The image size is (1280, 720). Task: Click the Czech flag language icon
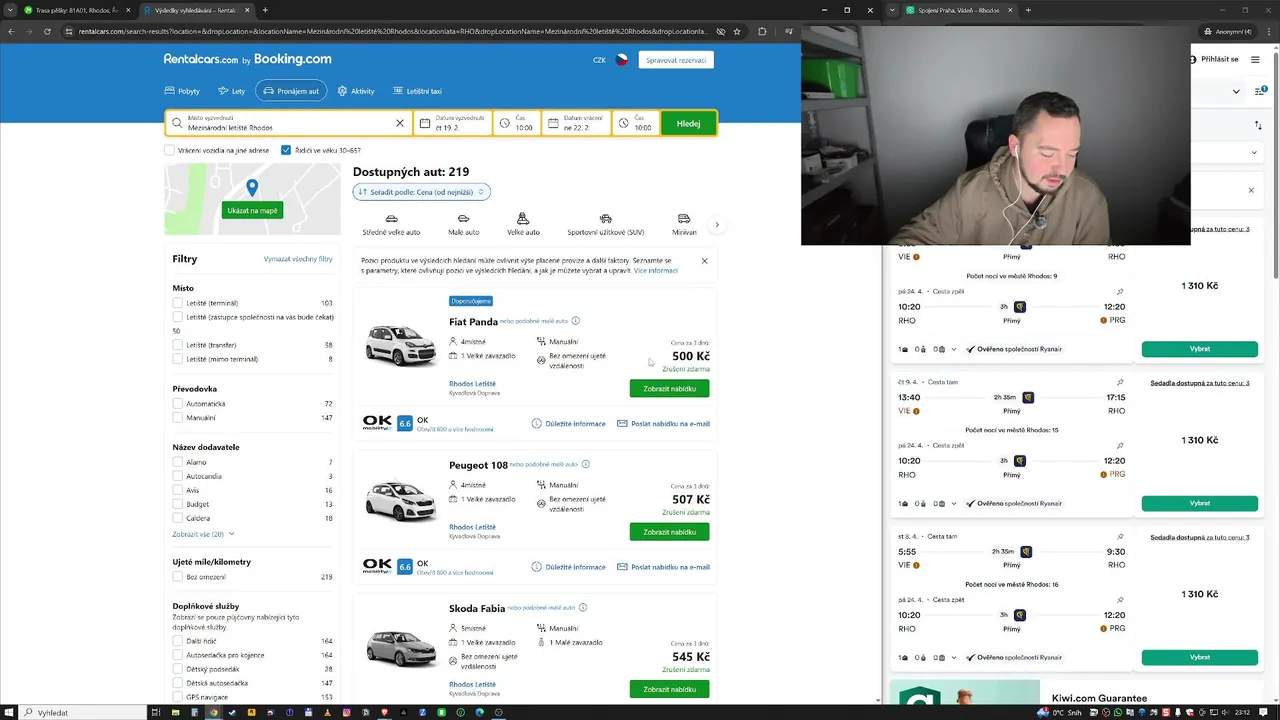tap(622, 60)
